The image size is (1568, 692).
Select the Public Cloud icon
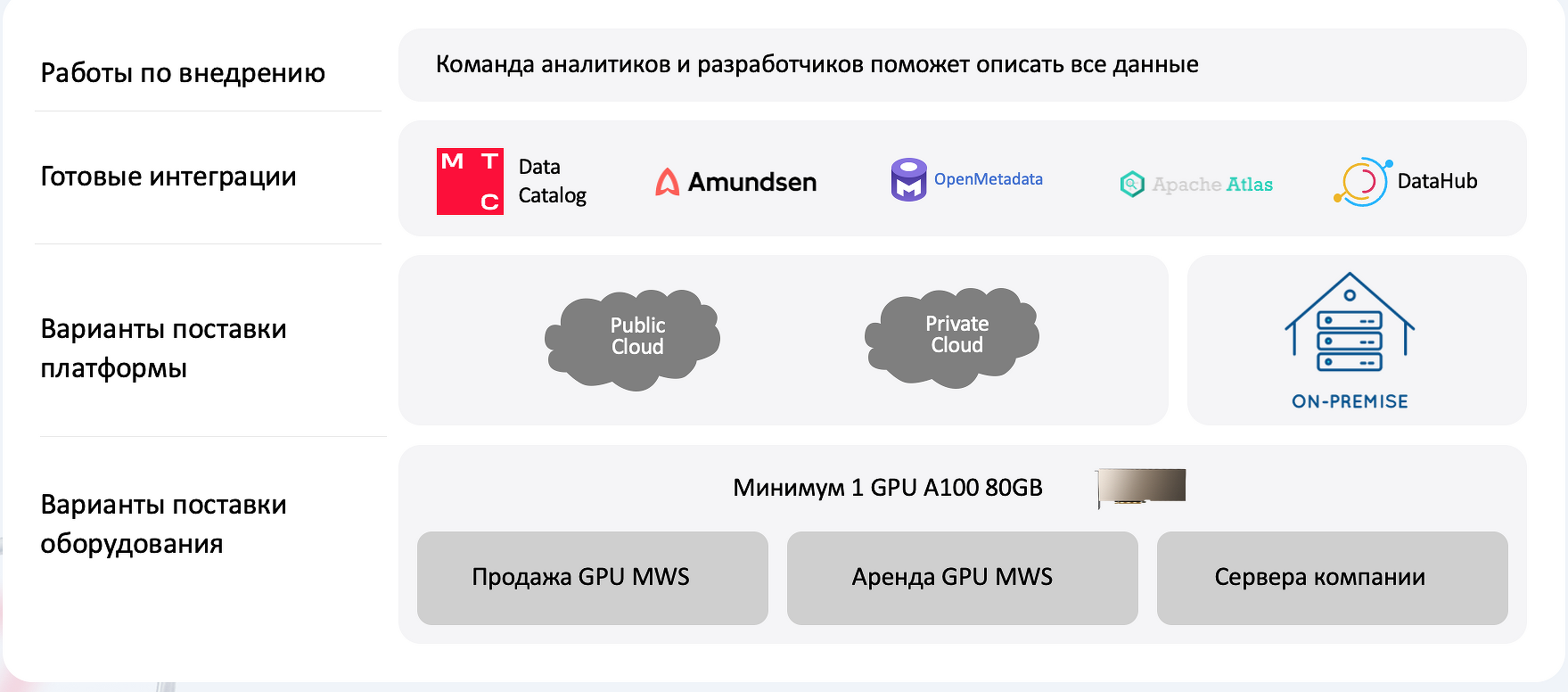pyautogui.click(x=633, y=339)
